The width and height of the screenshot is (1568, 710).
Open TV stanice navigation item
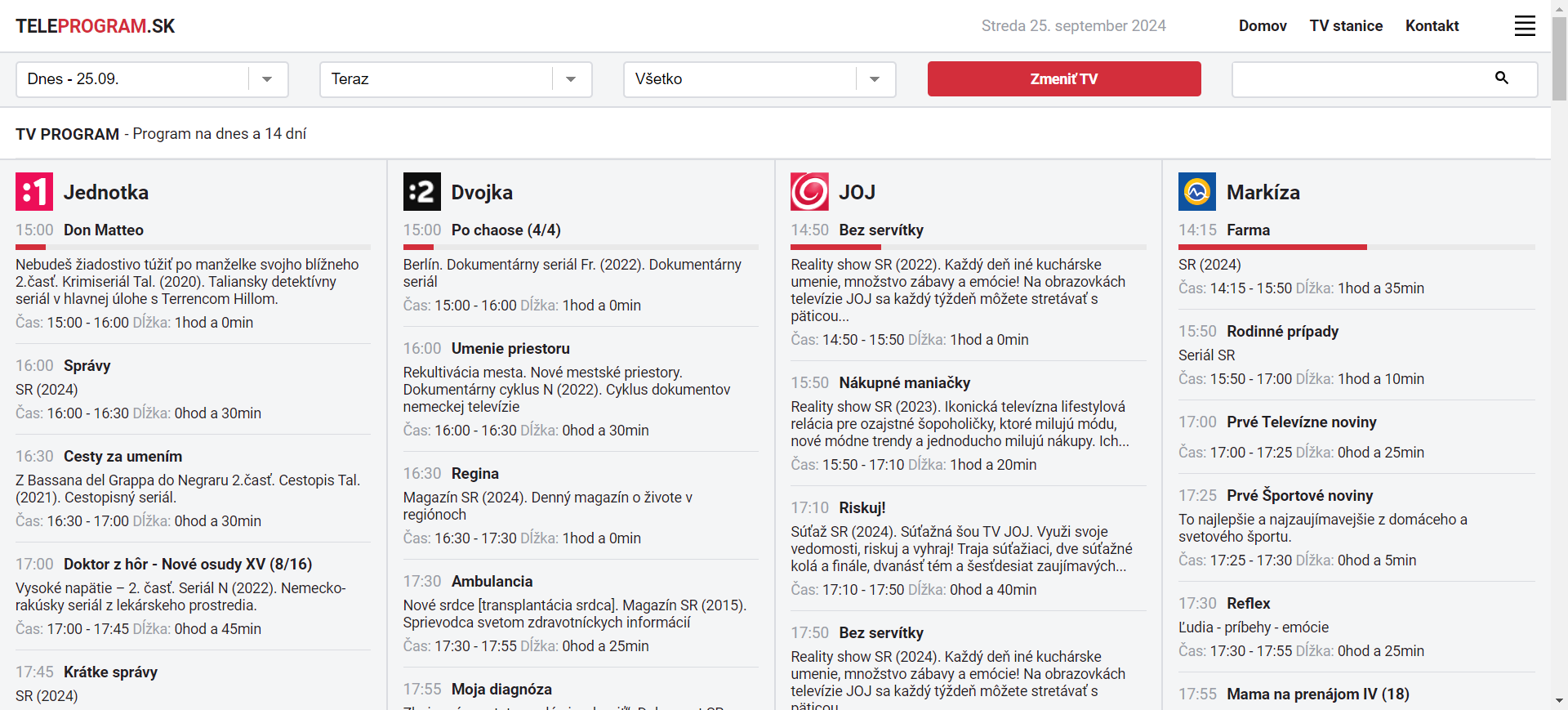pyautogui.click(x=1346, y=26)
